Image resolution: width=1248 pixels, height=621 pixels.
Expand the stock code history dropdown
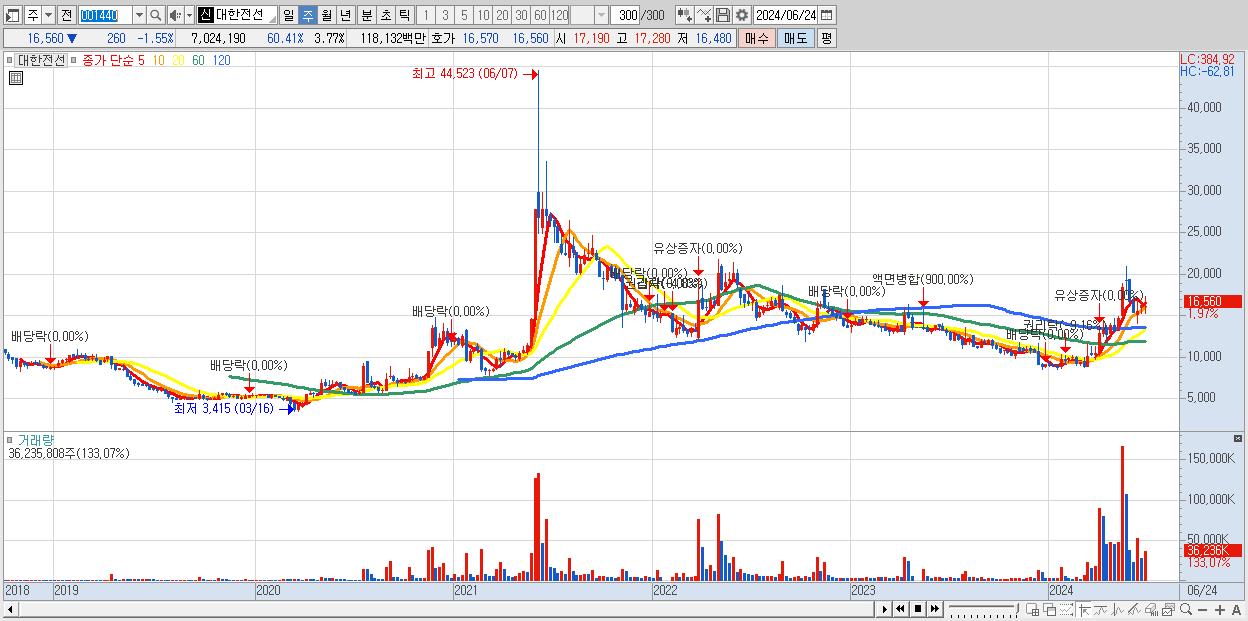point(139,15)
